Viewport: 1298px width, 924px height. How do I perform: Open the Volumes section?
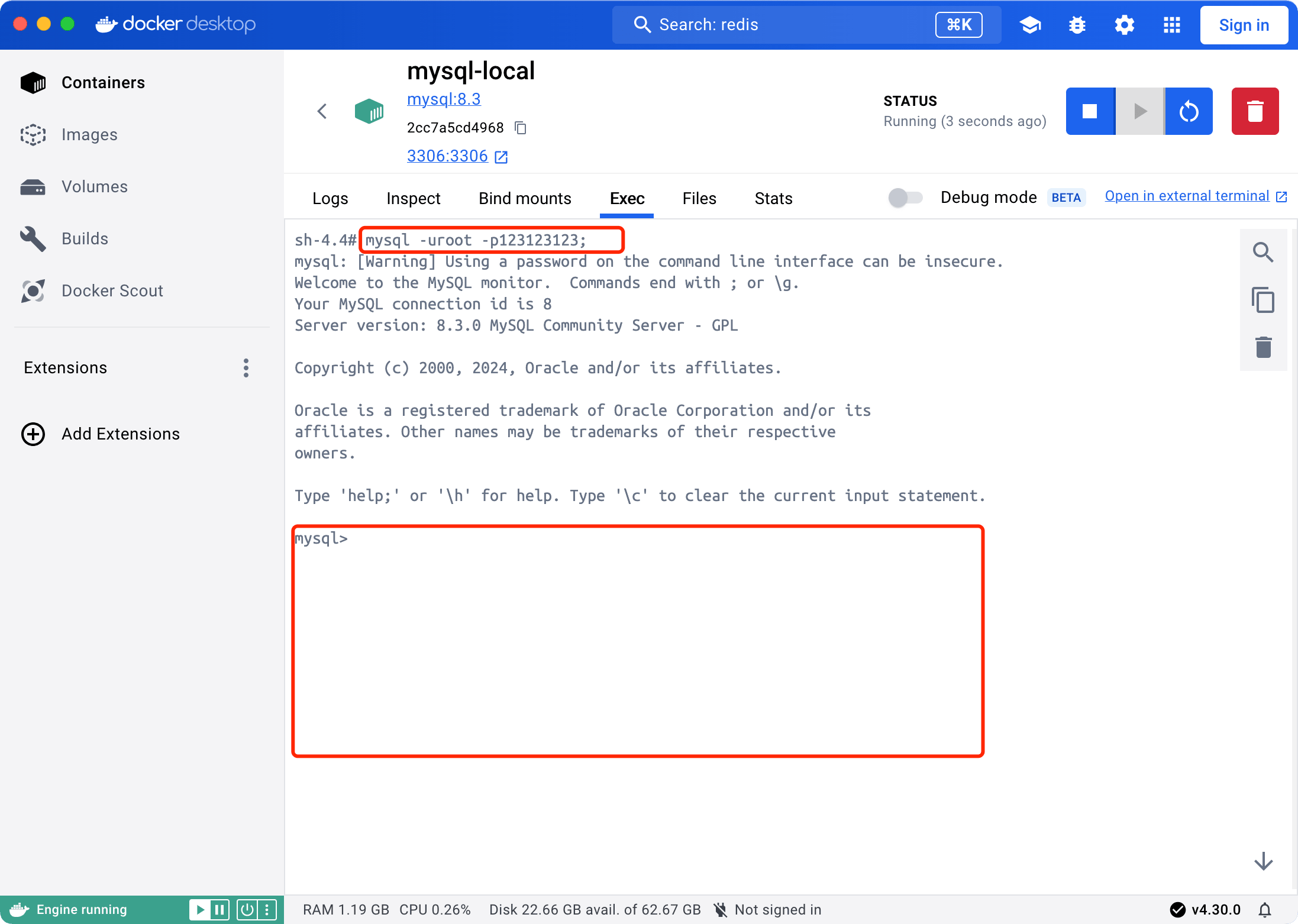(x=74, y=186)
